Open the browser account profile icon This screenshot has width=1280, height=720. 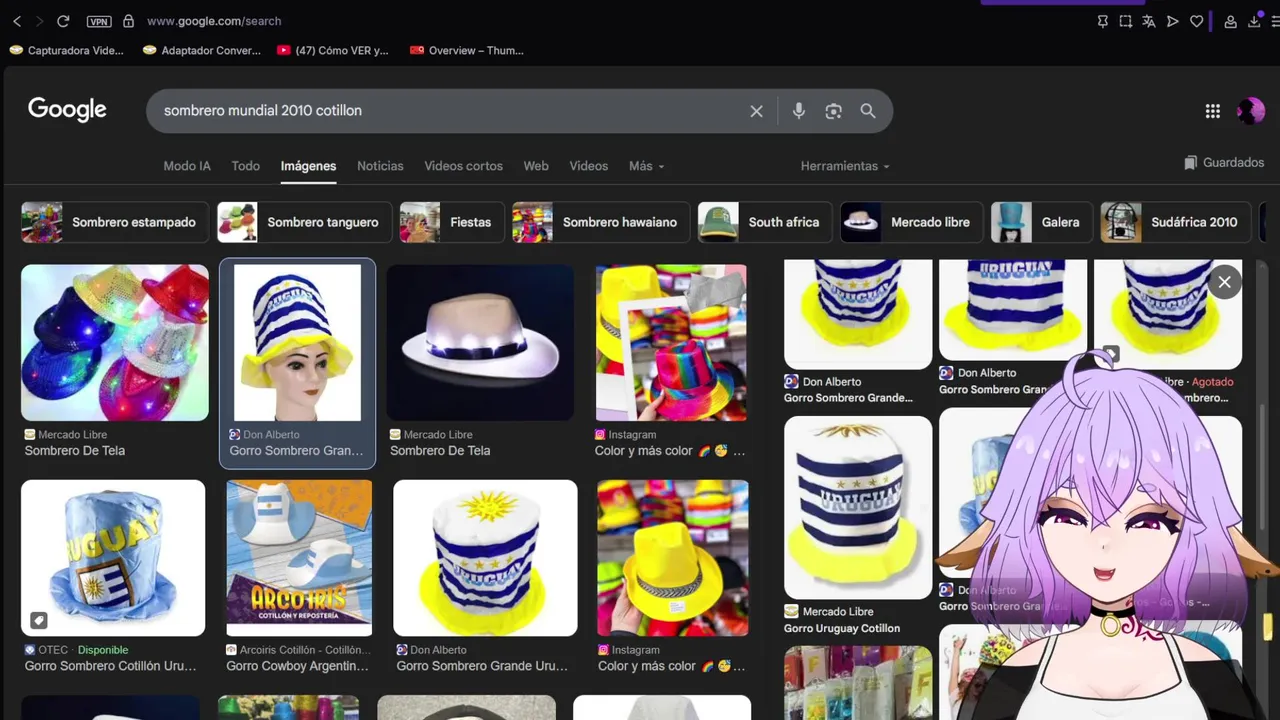click(1231, 21)
